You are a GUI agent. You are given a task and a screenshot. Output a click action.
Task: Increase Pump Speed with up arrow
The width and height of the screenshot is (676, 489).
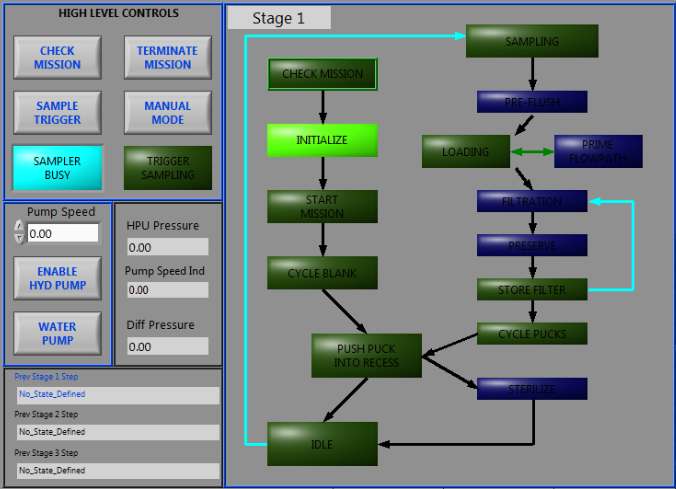pyautogui.click(x=19, y=226)
